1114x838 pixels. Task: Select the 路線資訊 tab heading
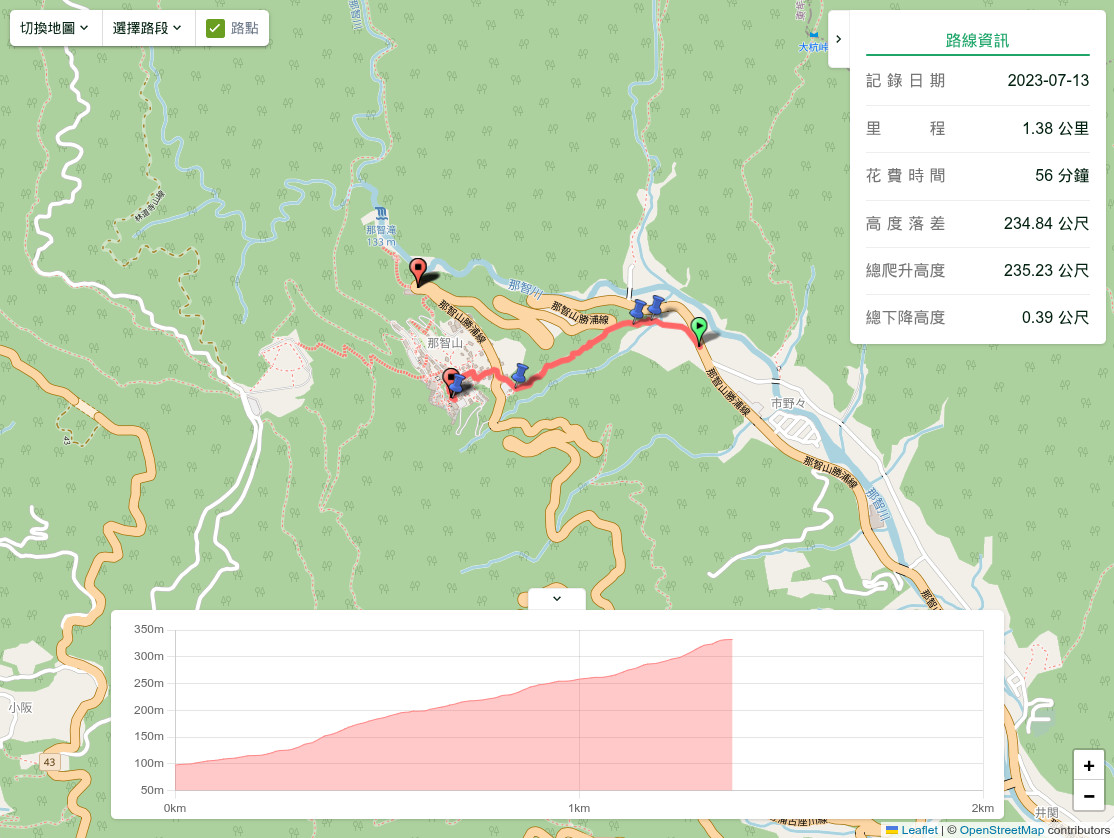point(977,41)
